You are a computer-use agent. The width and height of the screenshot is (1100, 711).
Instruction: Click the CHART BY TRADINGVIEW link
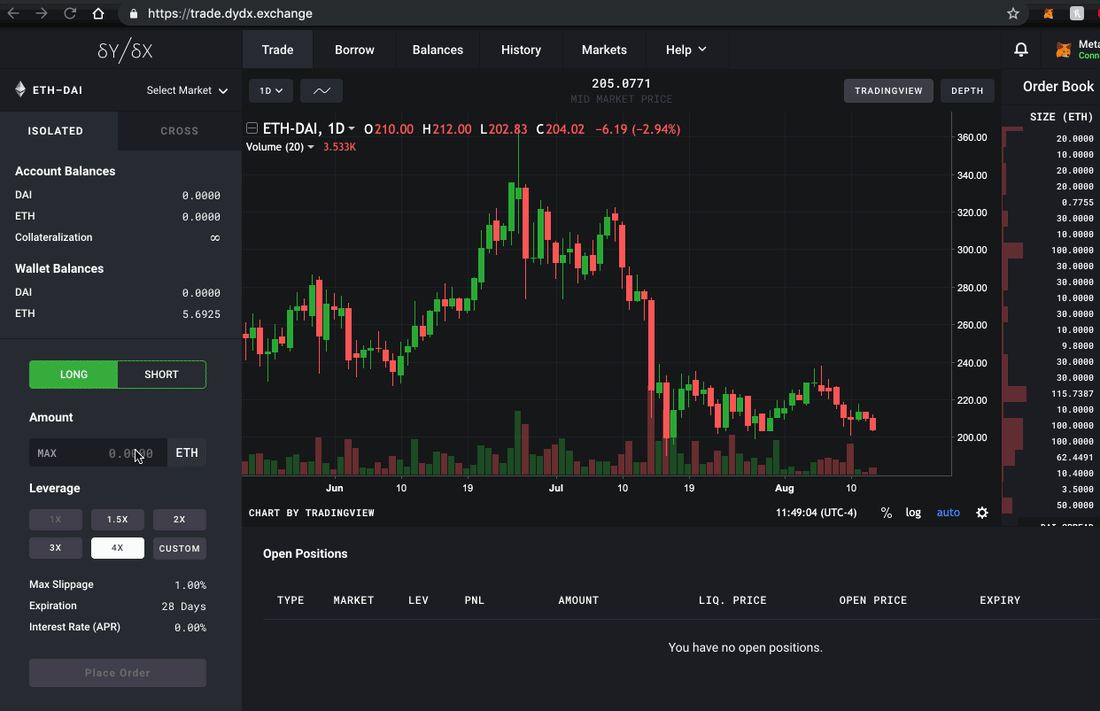(311, 513)
